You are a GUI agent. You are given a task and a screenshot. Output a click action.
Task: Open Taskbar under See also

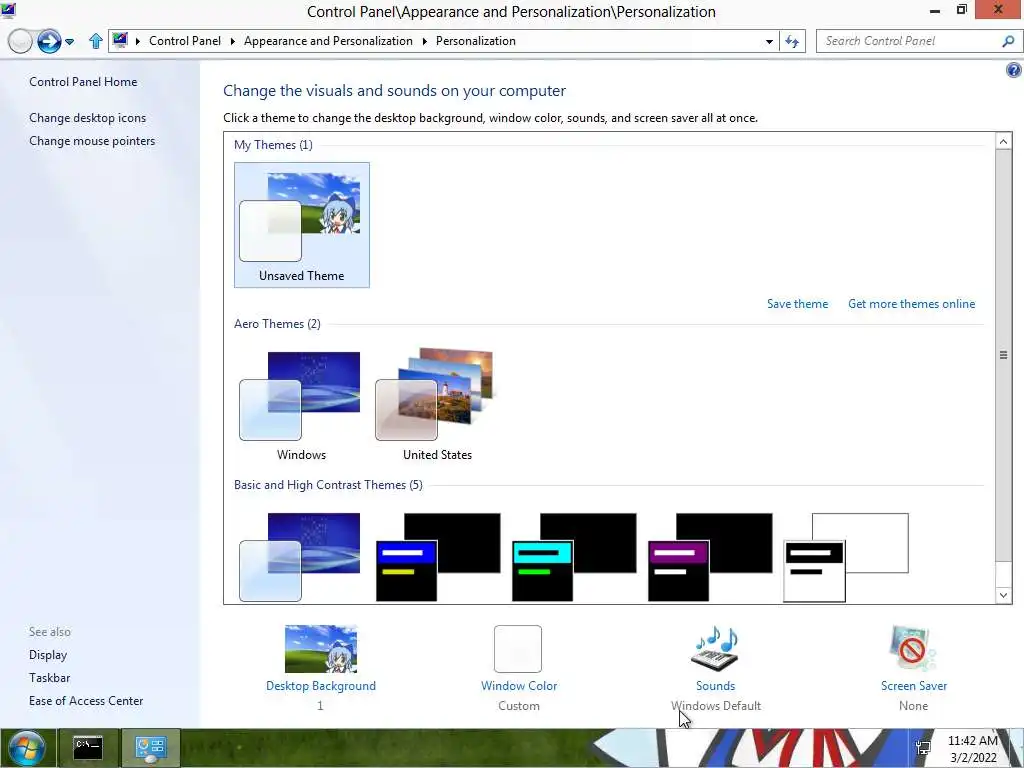point(49,677)
